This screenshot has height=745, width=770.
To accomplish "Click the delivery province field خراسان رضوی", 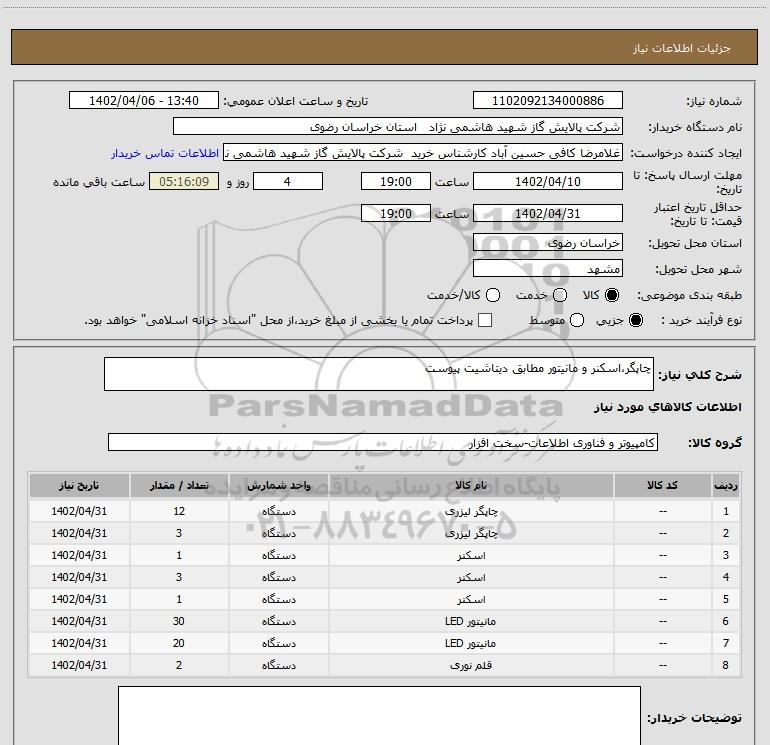I will point(548,242).
